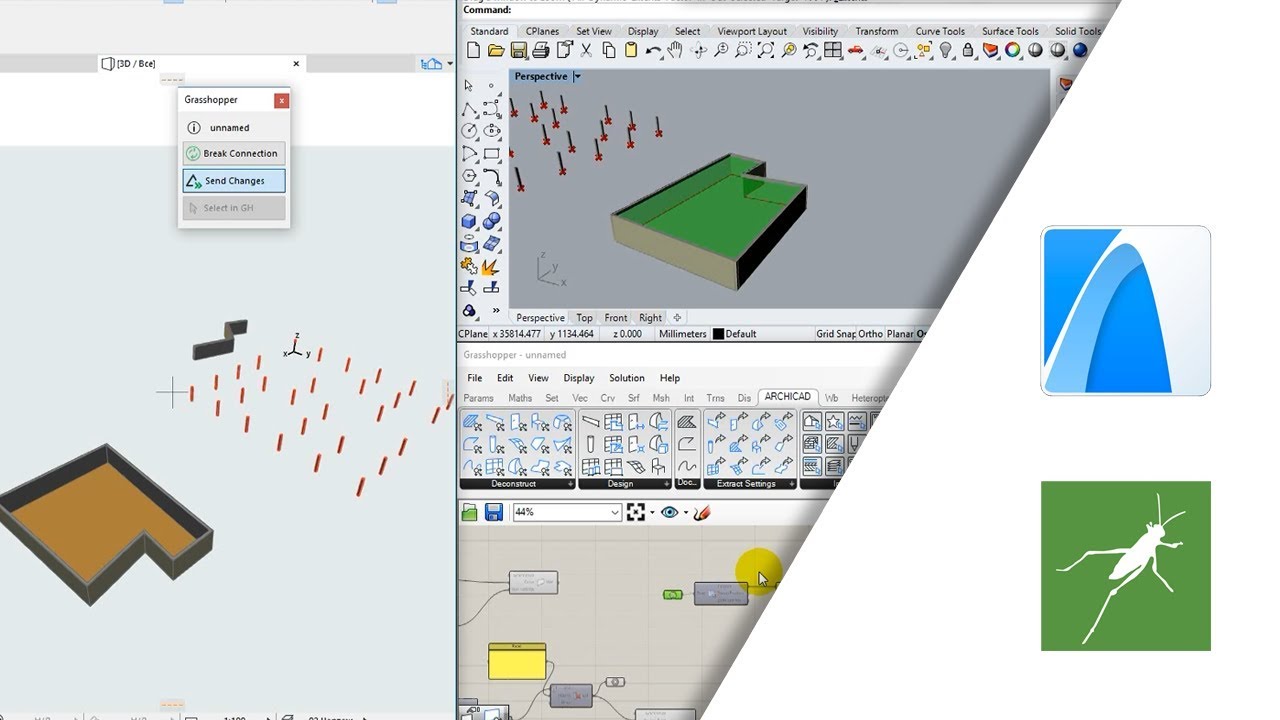
Task: Close the Grasshopper palette with red X
Action: 282,100
